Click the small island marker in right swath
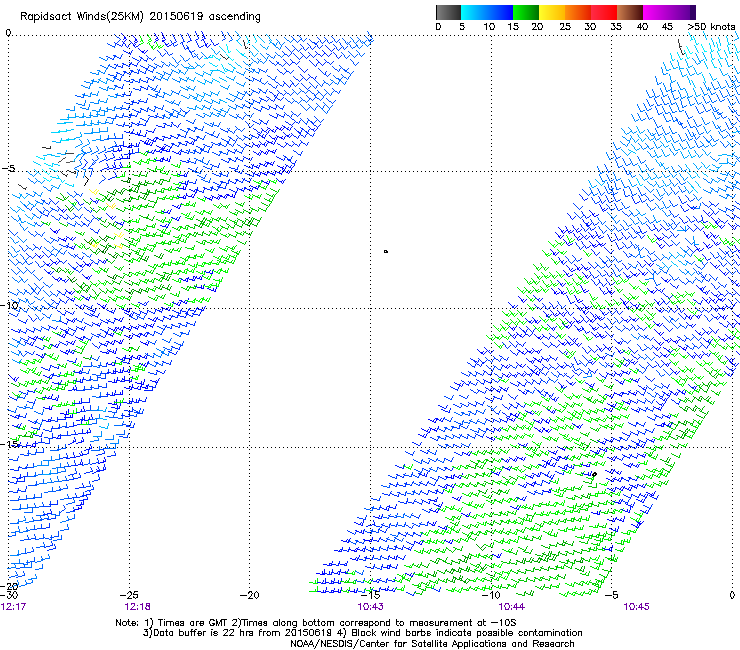 point(594,474)
